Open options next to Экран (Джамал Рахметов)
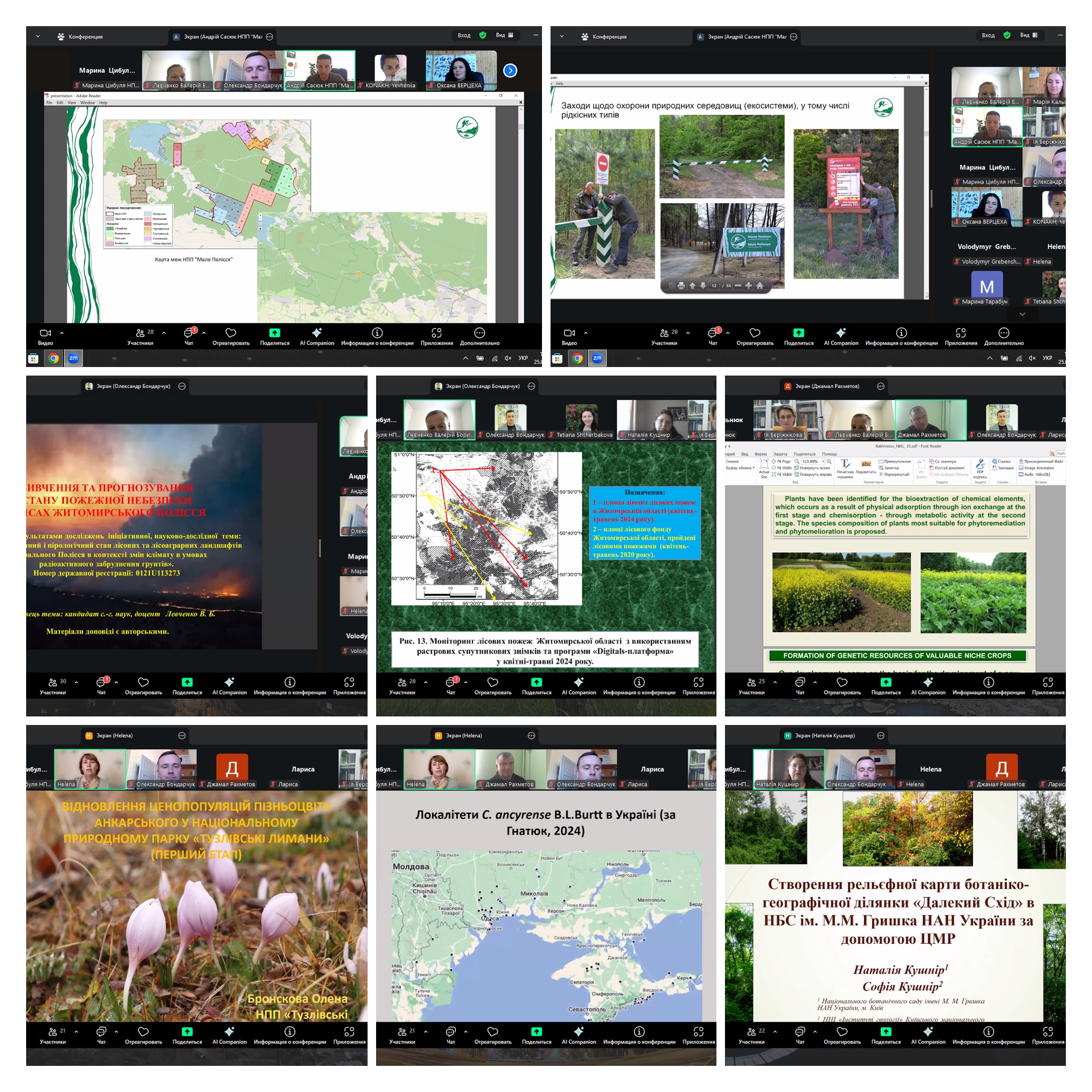 (880, 386)
